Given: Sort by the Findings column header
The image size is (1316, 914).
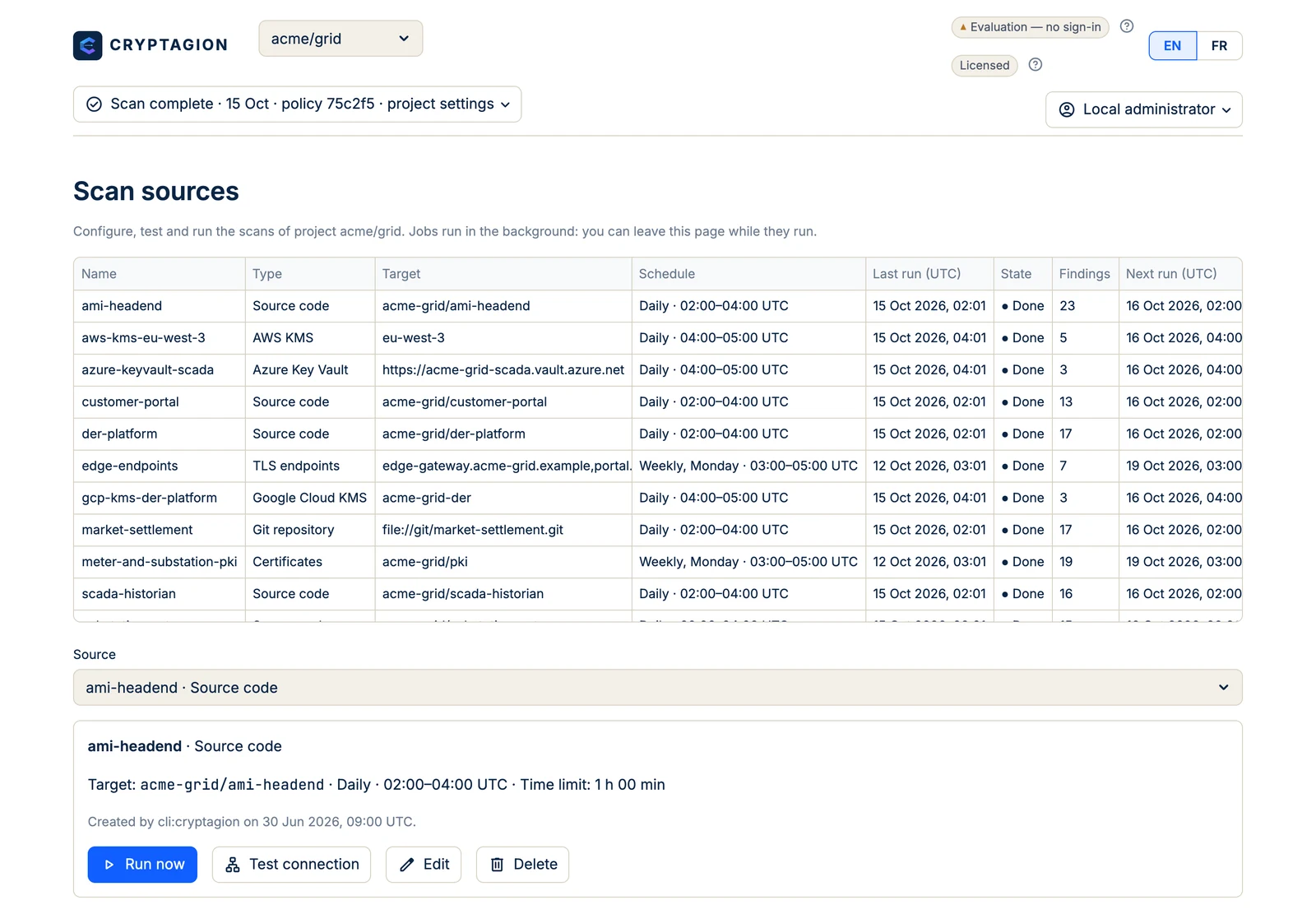Looking at the screenshot, I should pos(1084,274).
